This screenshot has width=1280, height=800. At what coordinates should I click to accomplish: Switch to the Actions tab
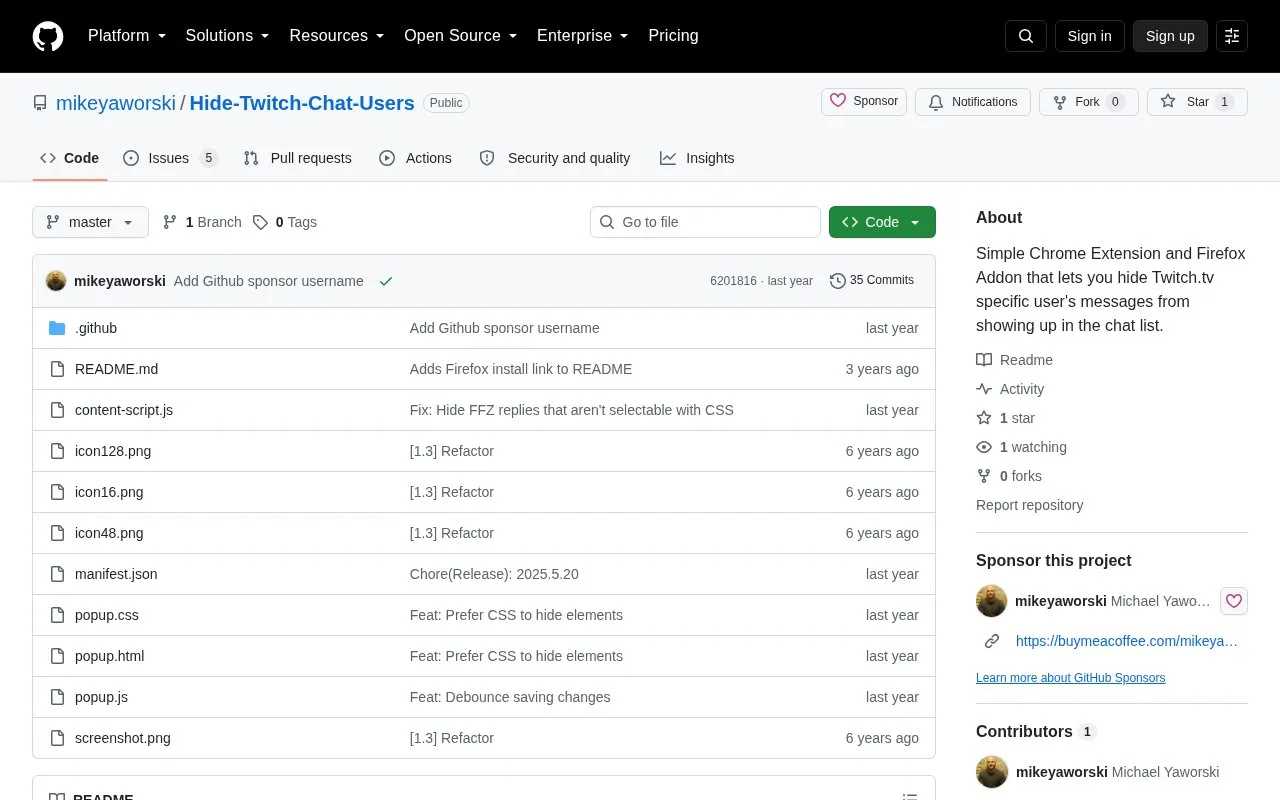pyautogui.click(x=416, y=158)
